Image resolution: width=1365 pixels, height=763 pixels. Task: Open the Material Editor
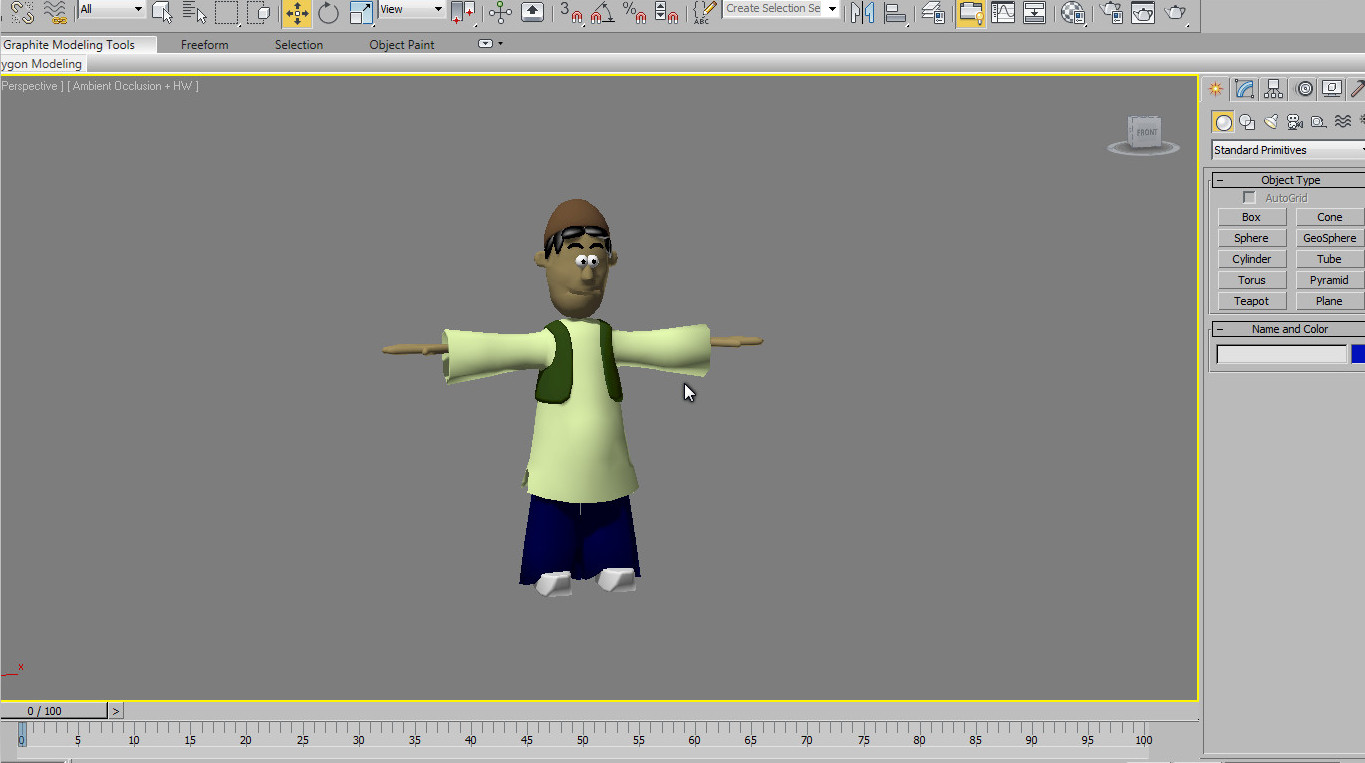[1073, 12]
